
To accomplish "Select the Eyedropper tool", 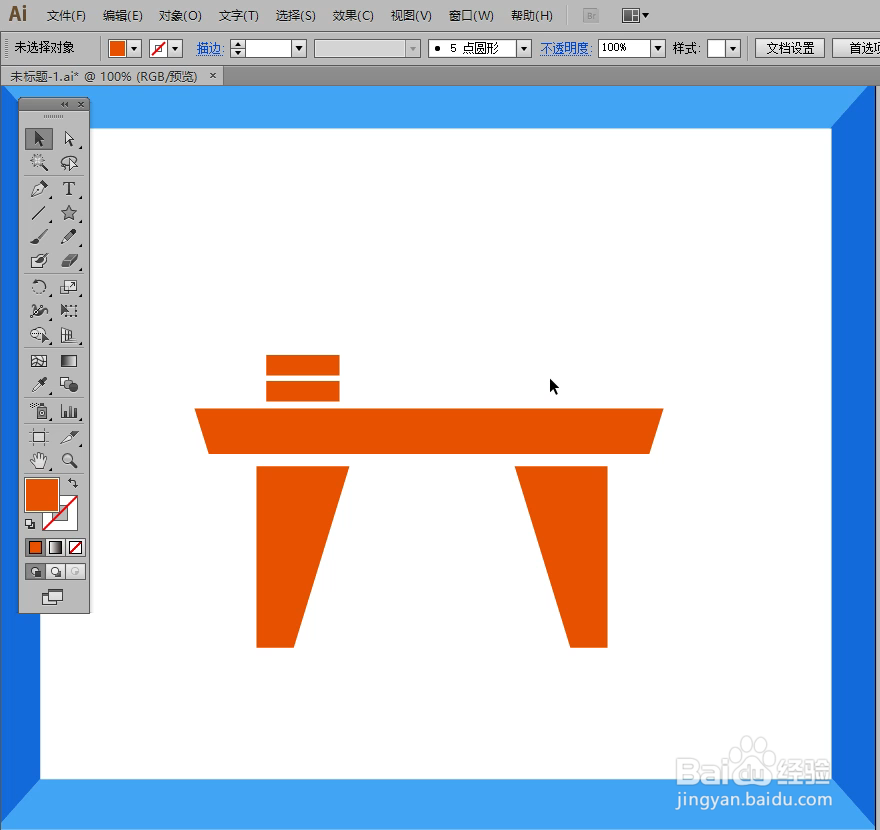I will 39,385.
